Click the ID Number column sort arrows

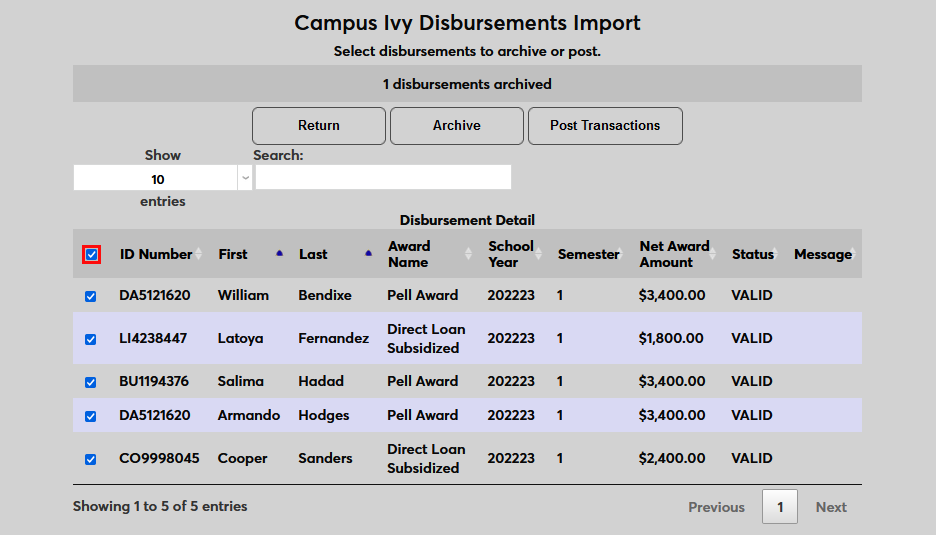[x=198, y=254]
